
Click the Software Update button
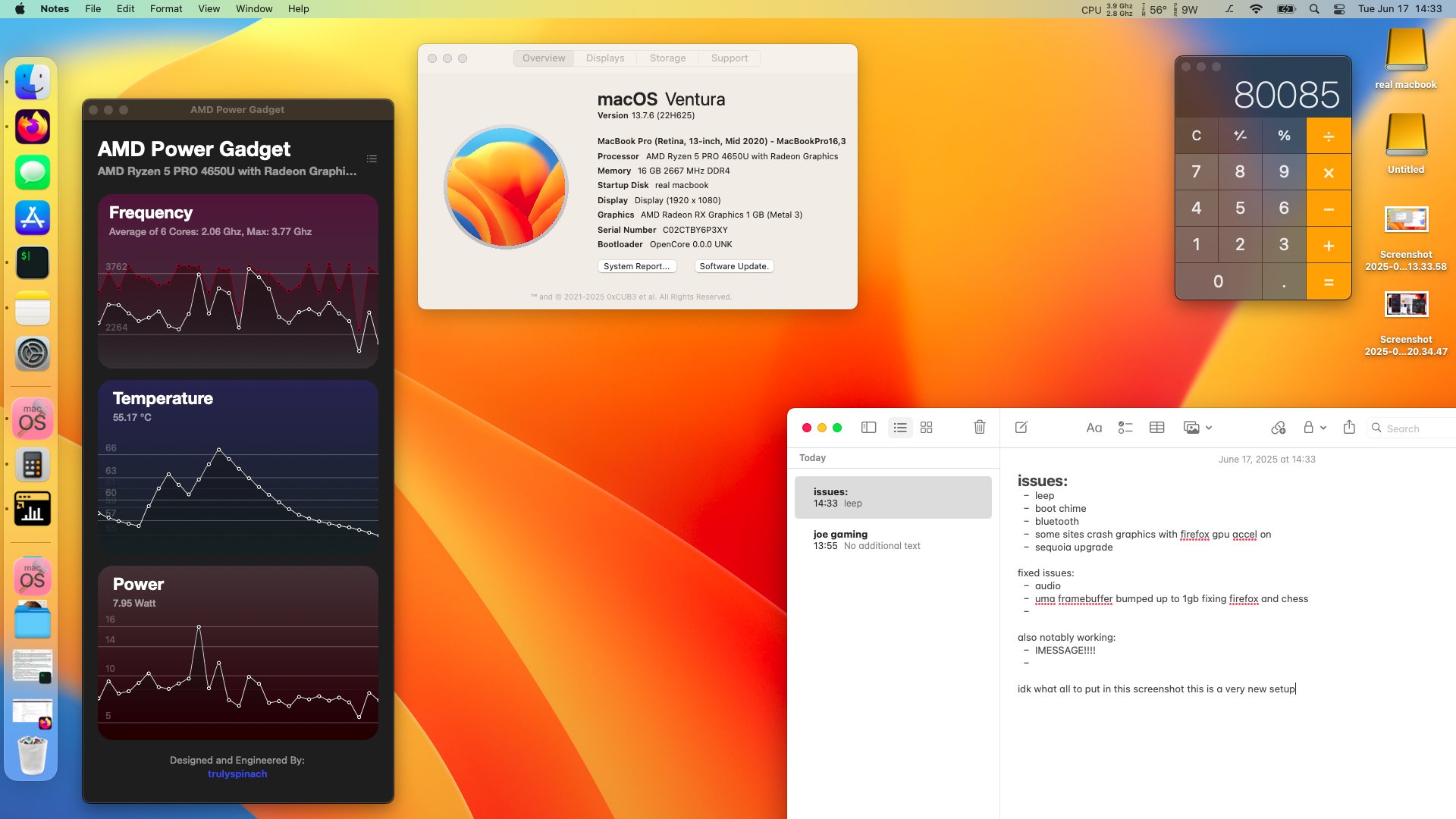pos(734,266)
